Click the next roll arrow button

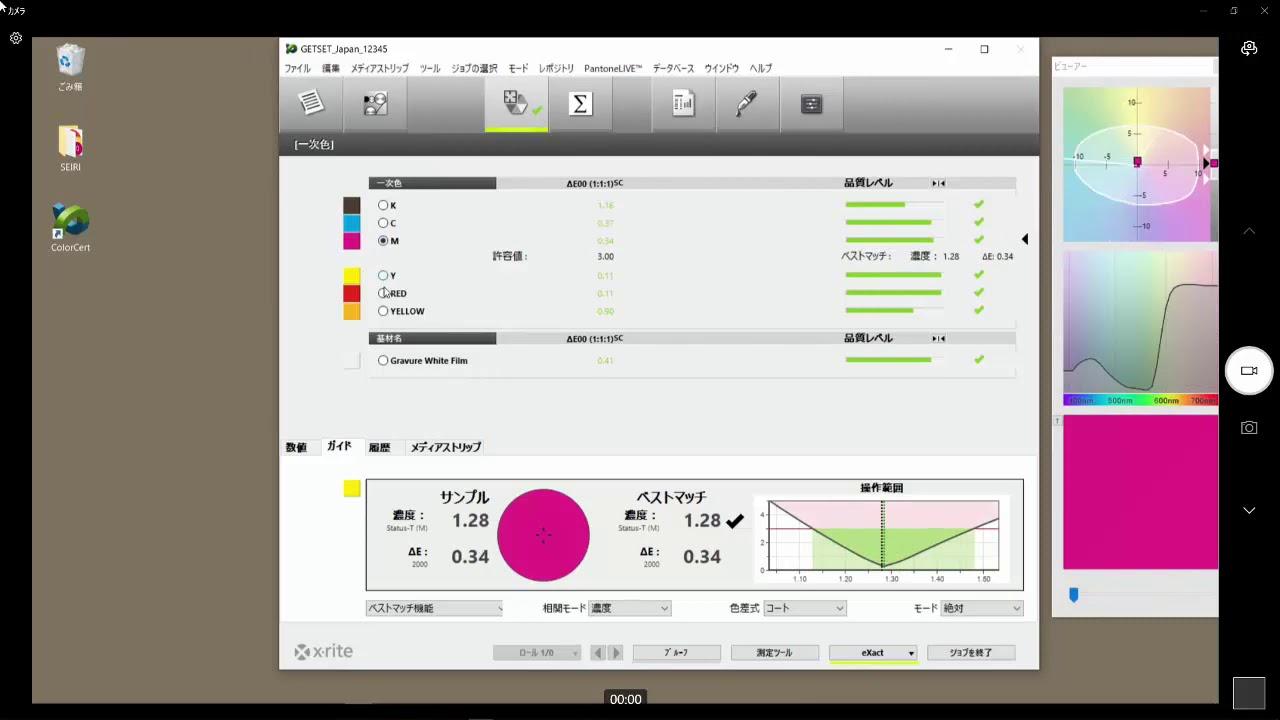pos(616,653)
